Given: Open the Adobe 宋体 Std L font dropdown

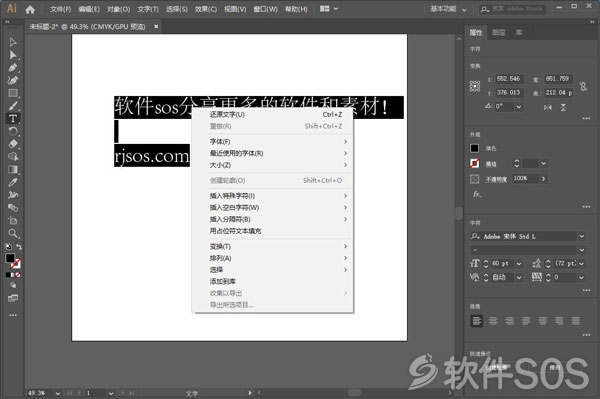Looking at the screenshot, I should 581,236.
